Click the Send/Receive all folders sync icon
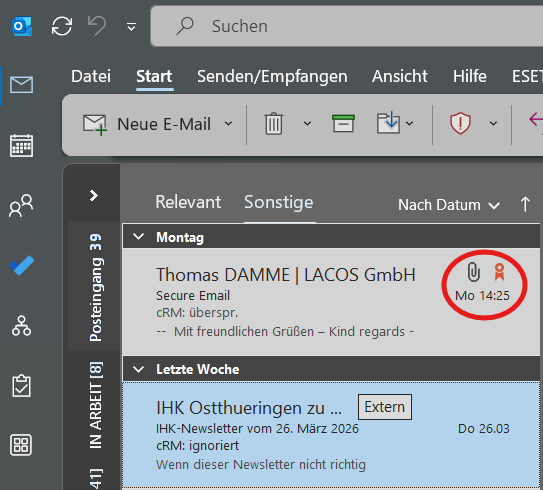This screenshot has width=543, height=490. (x=62, y=26)
